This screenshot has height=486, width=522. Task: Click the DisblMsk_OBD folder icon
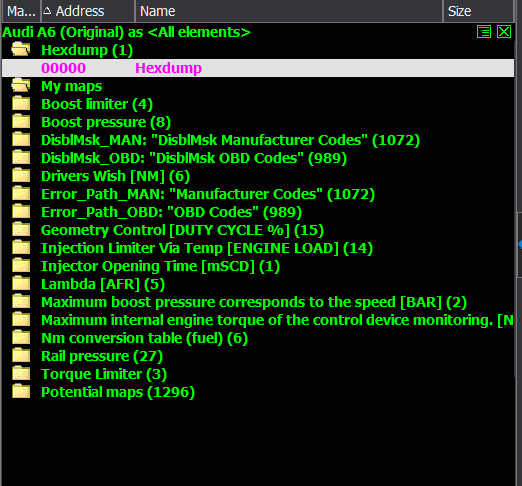[21, 158]
